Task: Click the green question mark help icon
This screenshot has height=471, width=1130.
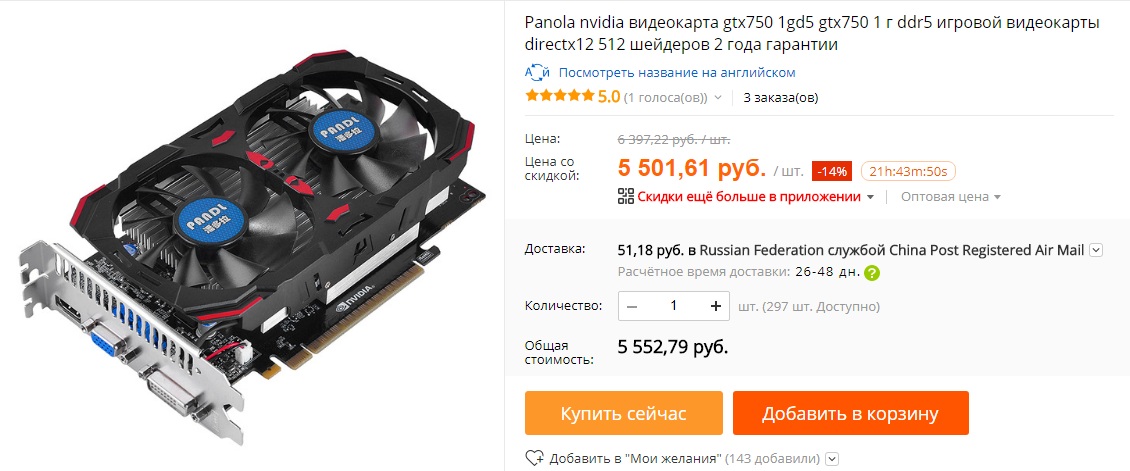Action: pos(872,273)
